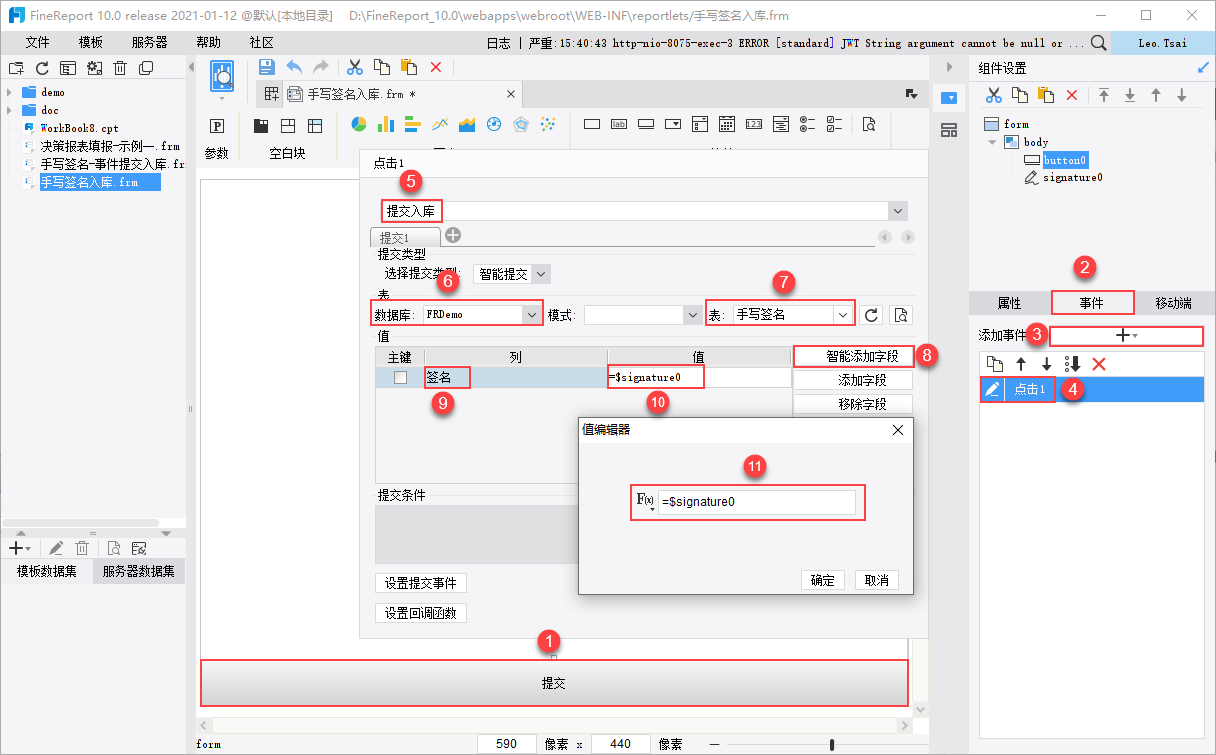Screen dimensions: 1216x755
Task: Open the 智能提交 submit type dropdown
Action: [540, 273]
